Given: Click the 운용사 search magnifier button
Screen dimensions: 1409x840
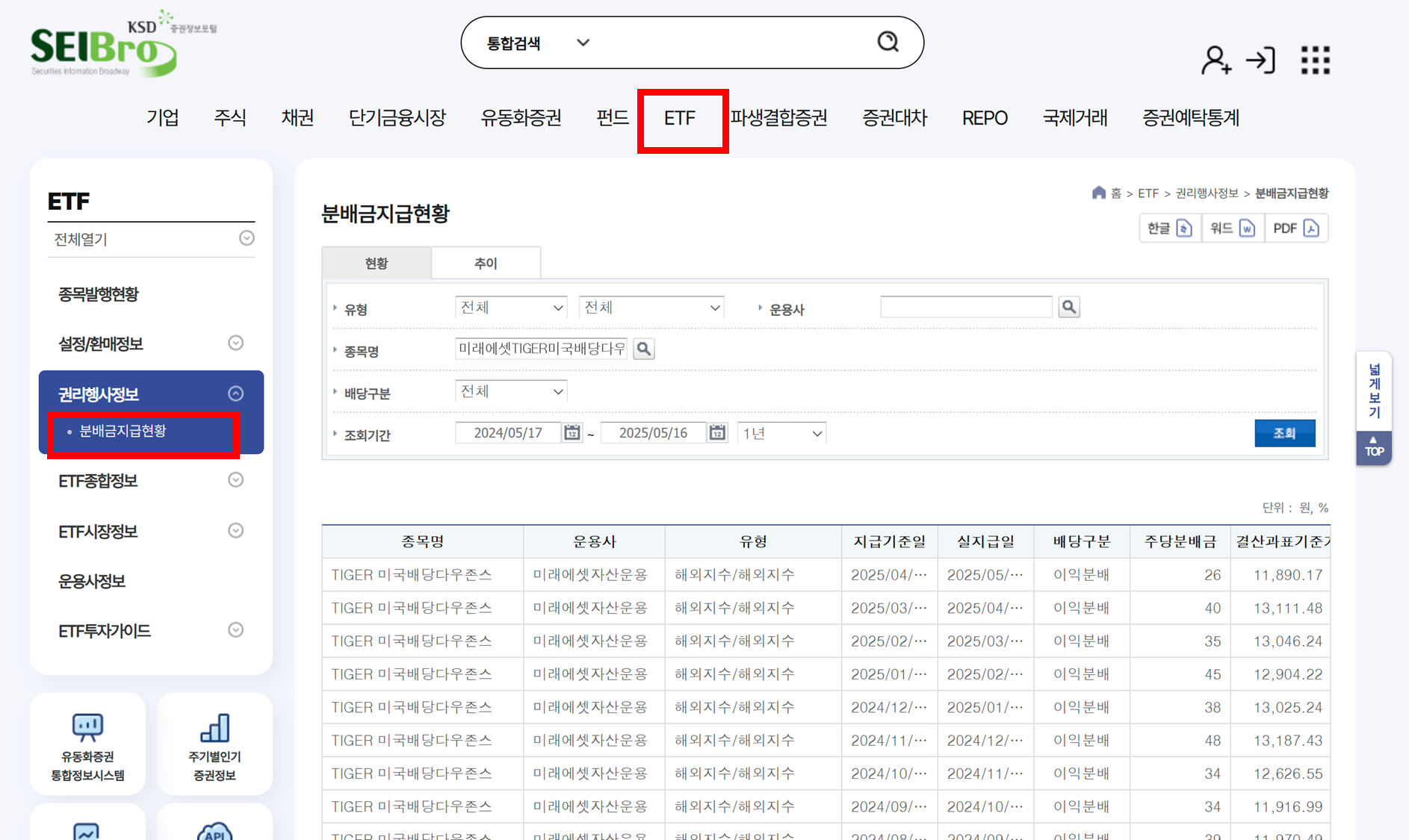Looking at the screenshot, I should coord(1069,307).
